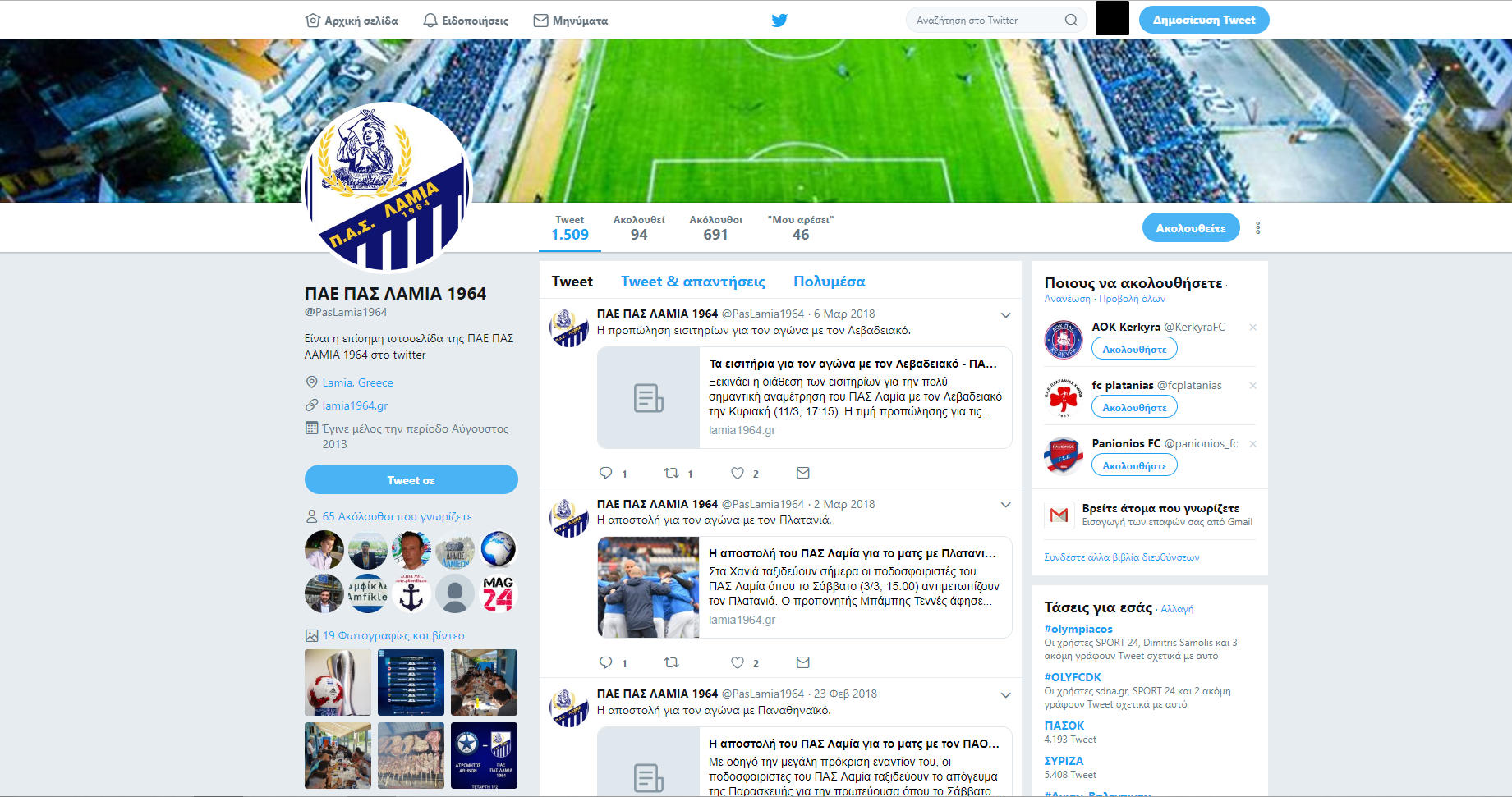Open 19 Φωτογραφίες και βίντεο link

click(x=393, y=635)
